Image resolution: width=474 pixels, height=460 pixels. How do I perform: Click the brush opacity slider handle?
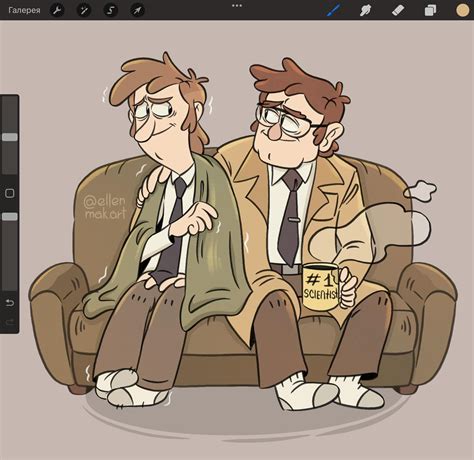[x=10, y=217]
